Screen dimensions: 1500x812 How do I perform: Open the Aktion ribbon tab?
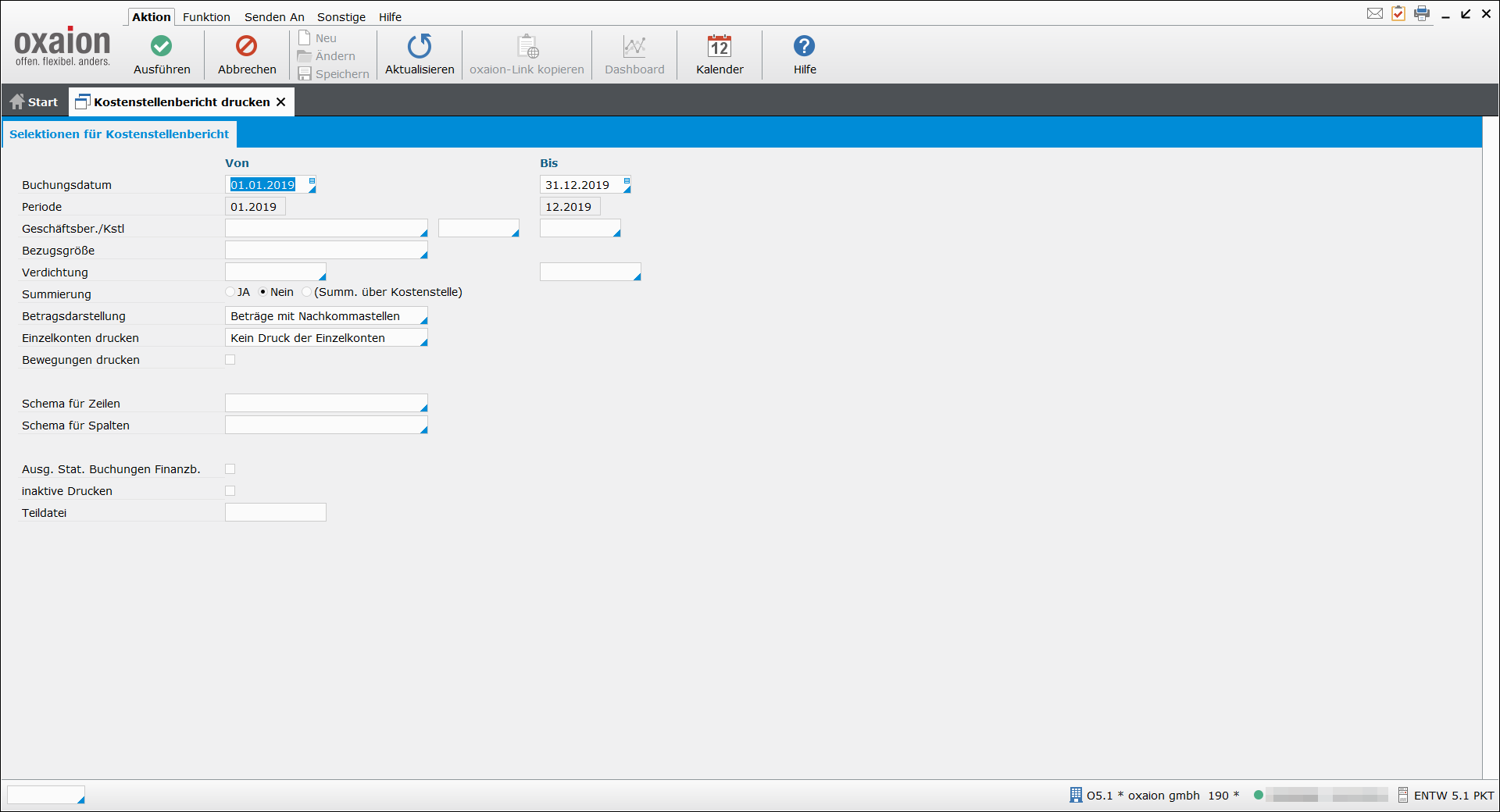tap(152, 16)
